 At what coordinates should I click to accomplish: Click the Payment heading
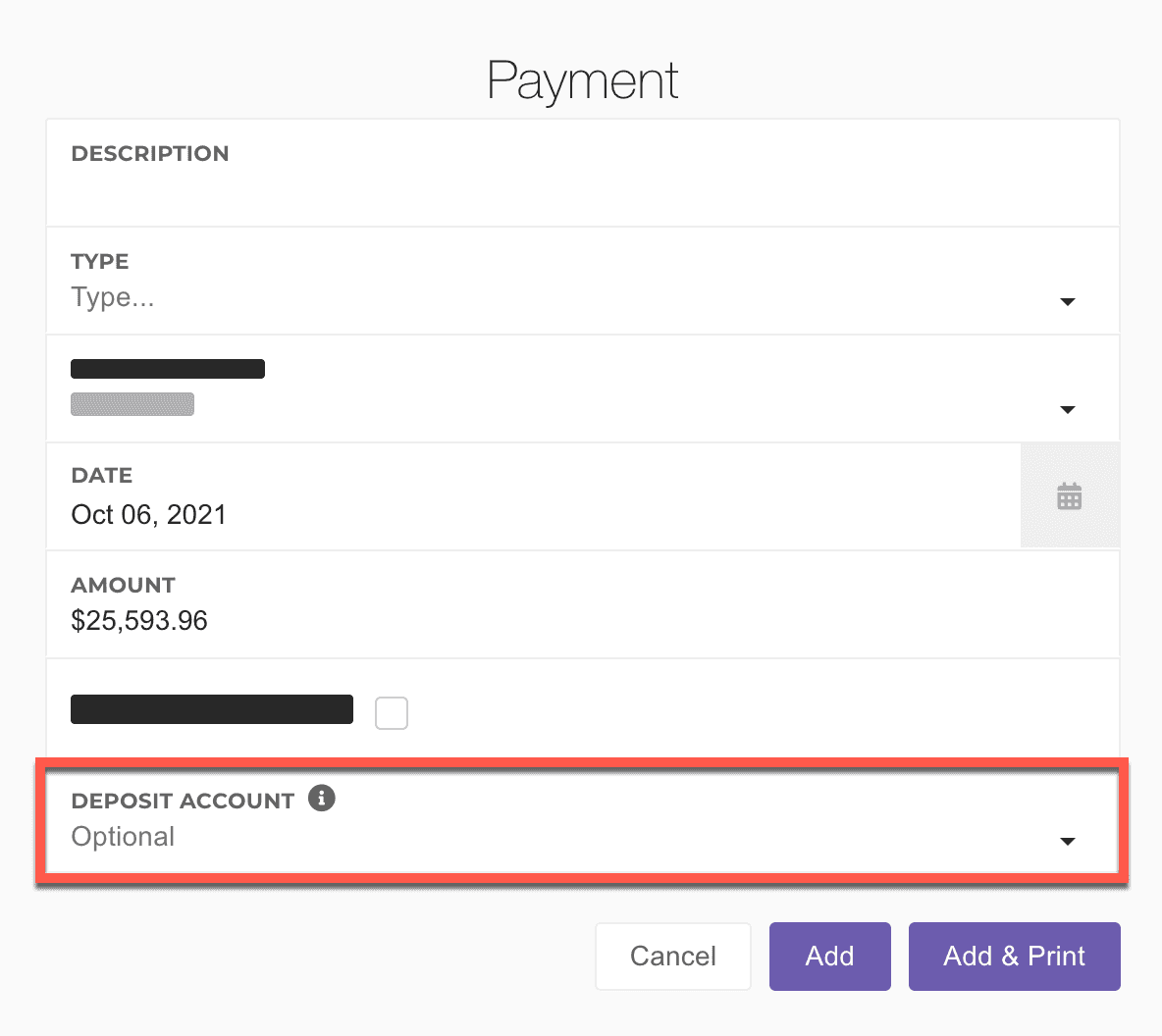[582, 80]
